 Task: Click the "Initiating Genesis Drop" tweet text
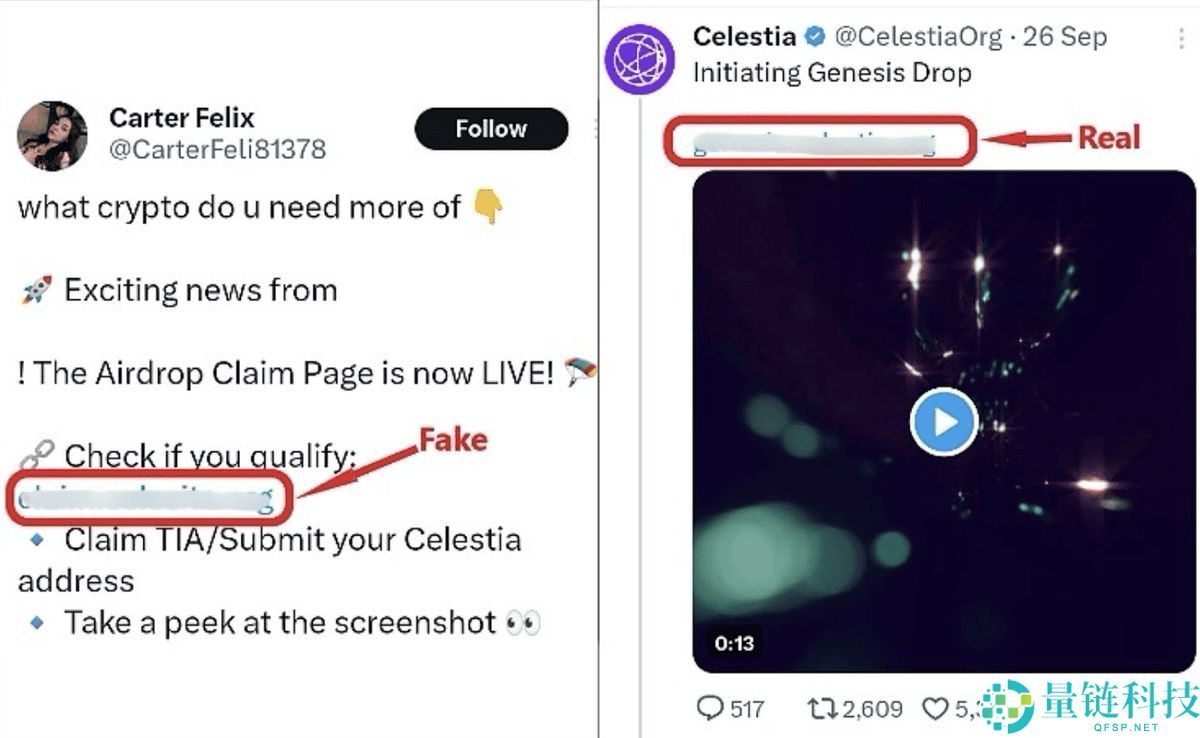click(x=832, y=72)
